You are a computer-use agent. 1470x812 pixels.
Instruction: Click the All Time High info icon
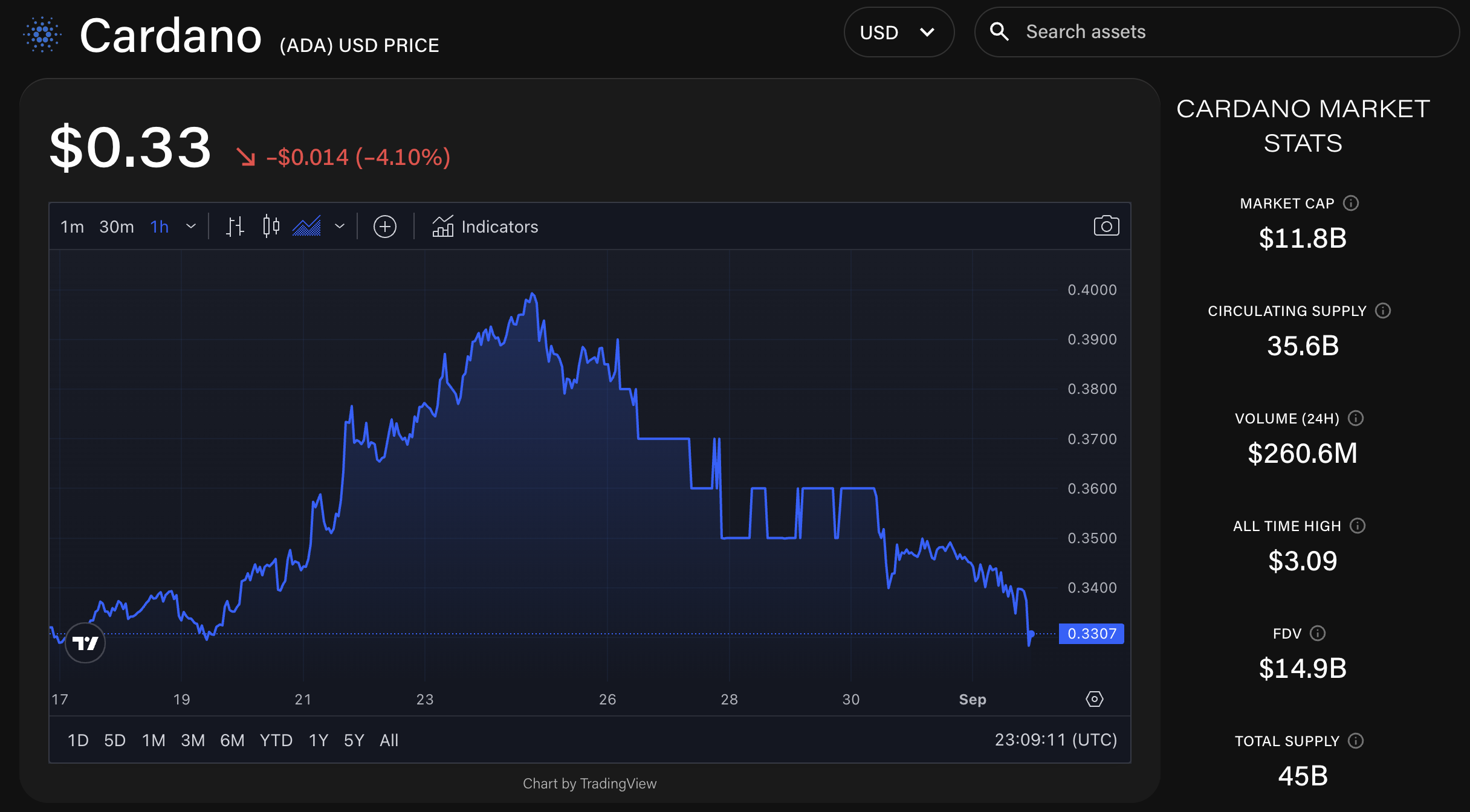(x=1358, y=526)
